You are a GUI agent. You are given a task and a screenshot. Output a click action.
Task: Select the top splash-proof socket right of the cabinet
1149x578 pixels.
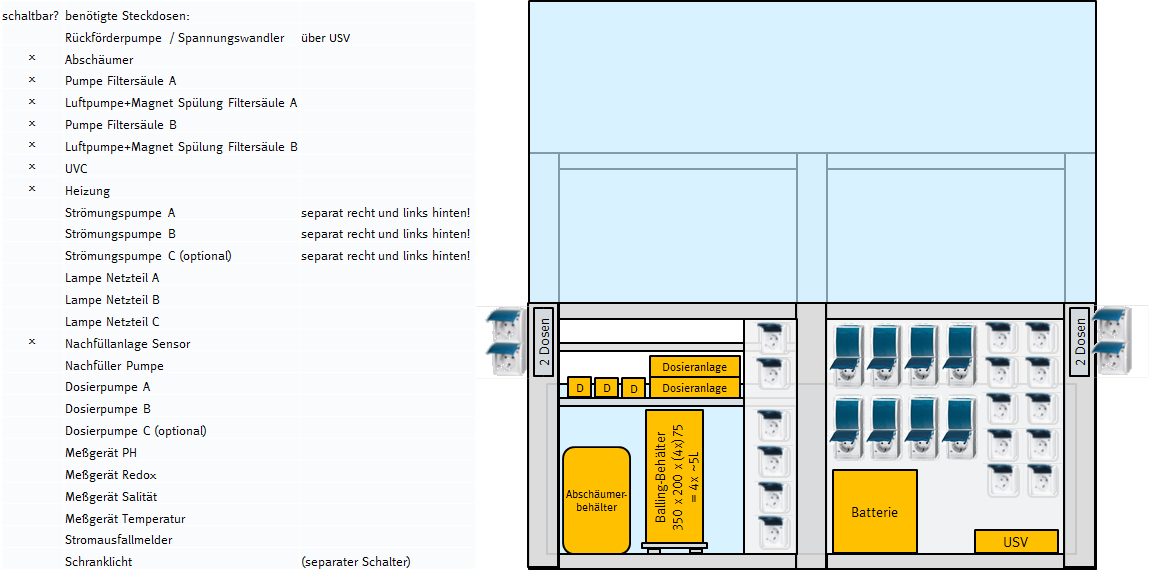1111,325
